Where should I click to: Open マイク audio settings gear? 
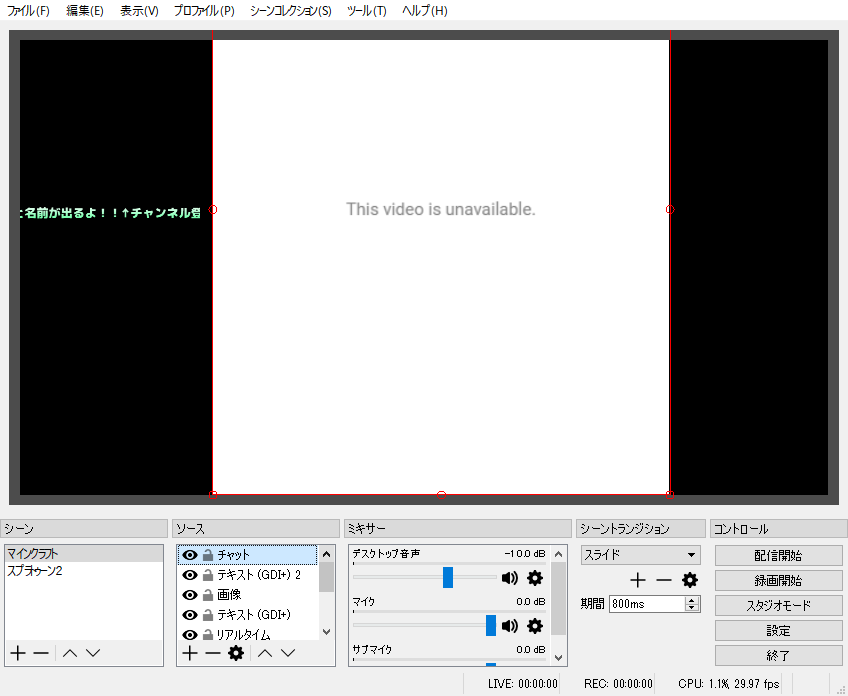535,625
